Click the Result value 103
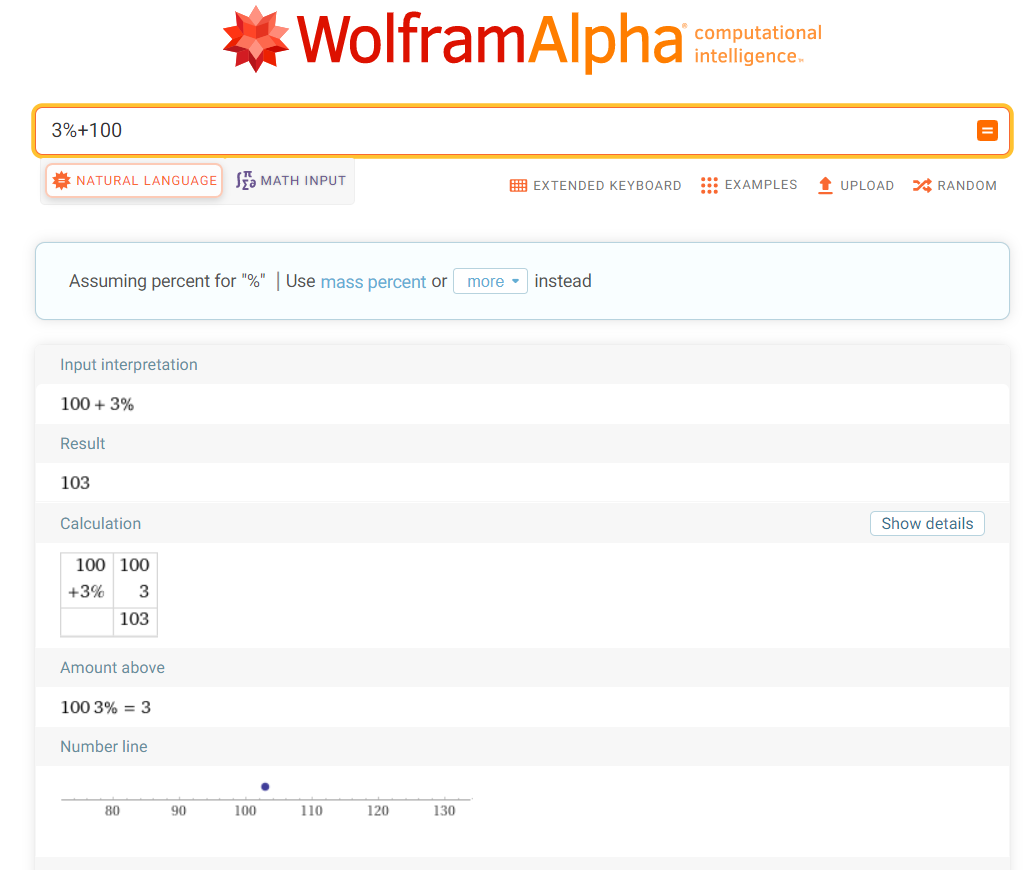This screenshot has height=870, width=1024. click(x=75, y=483)
